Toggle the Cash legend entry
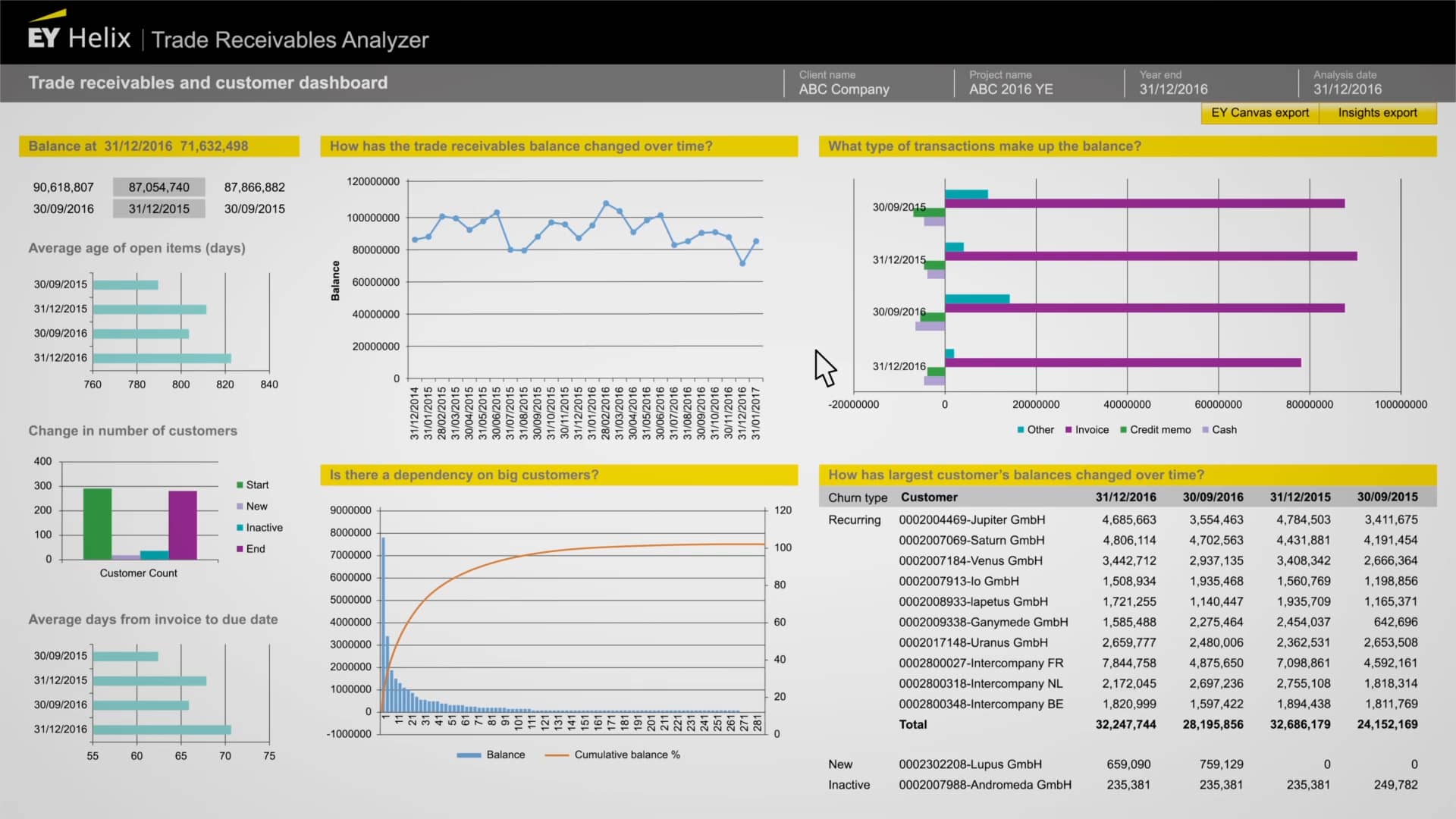The width and height of the screenshot is (1456, 819). (x=1220, y=429)
